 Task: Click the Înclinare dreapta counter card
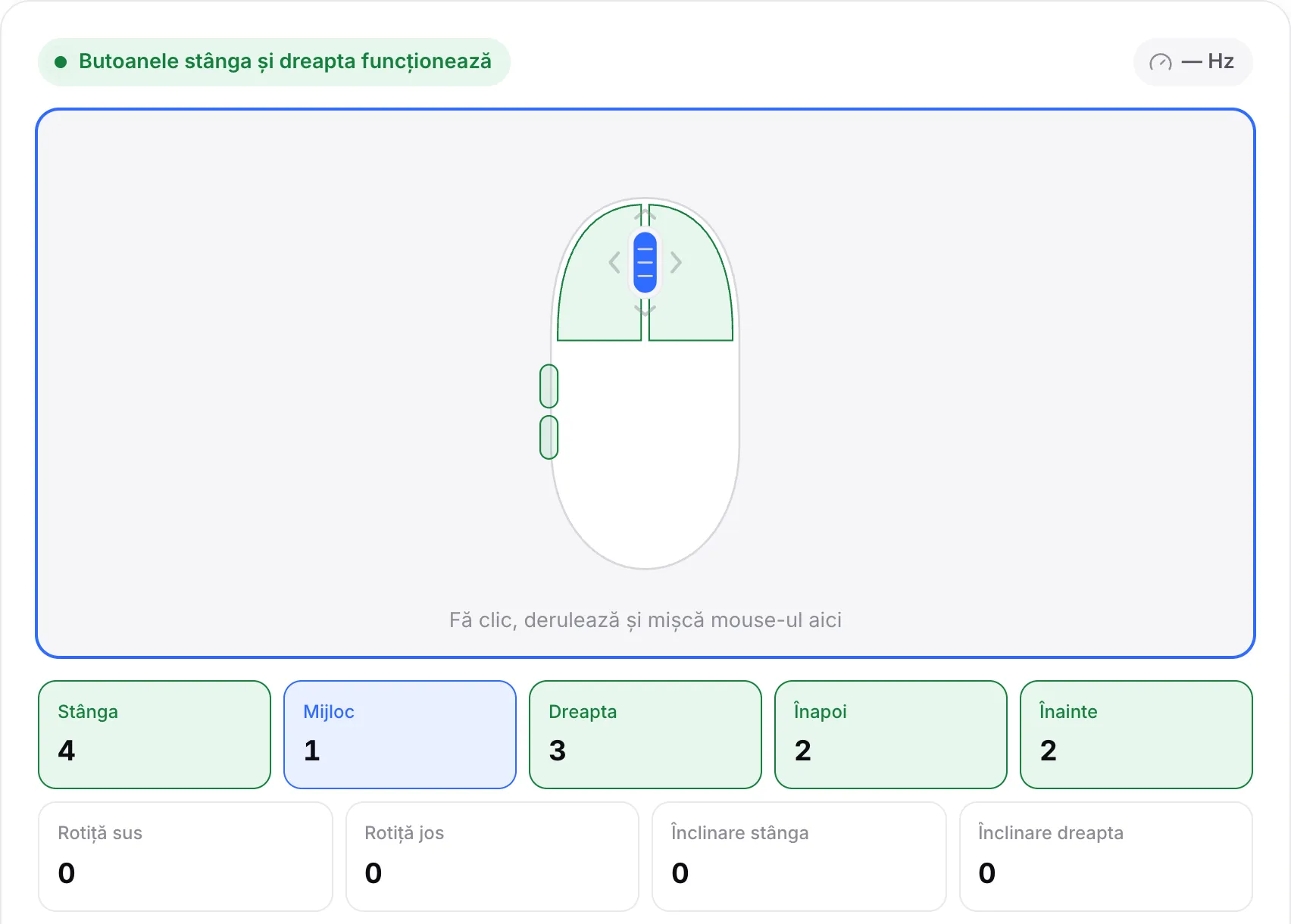pos(1106,857)
